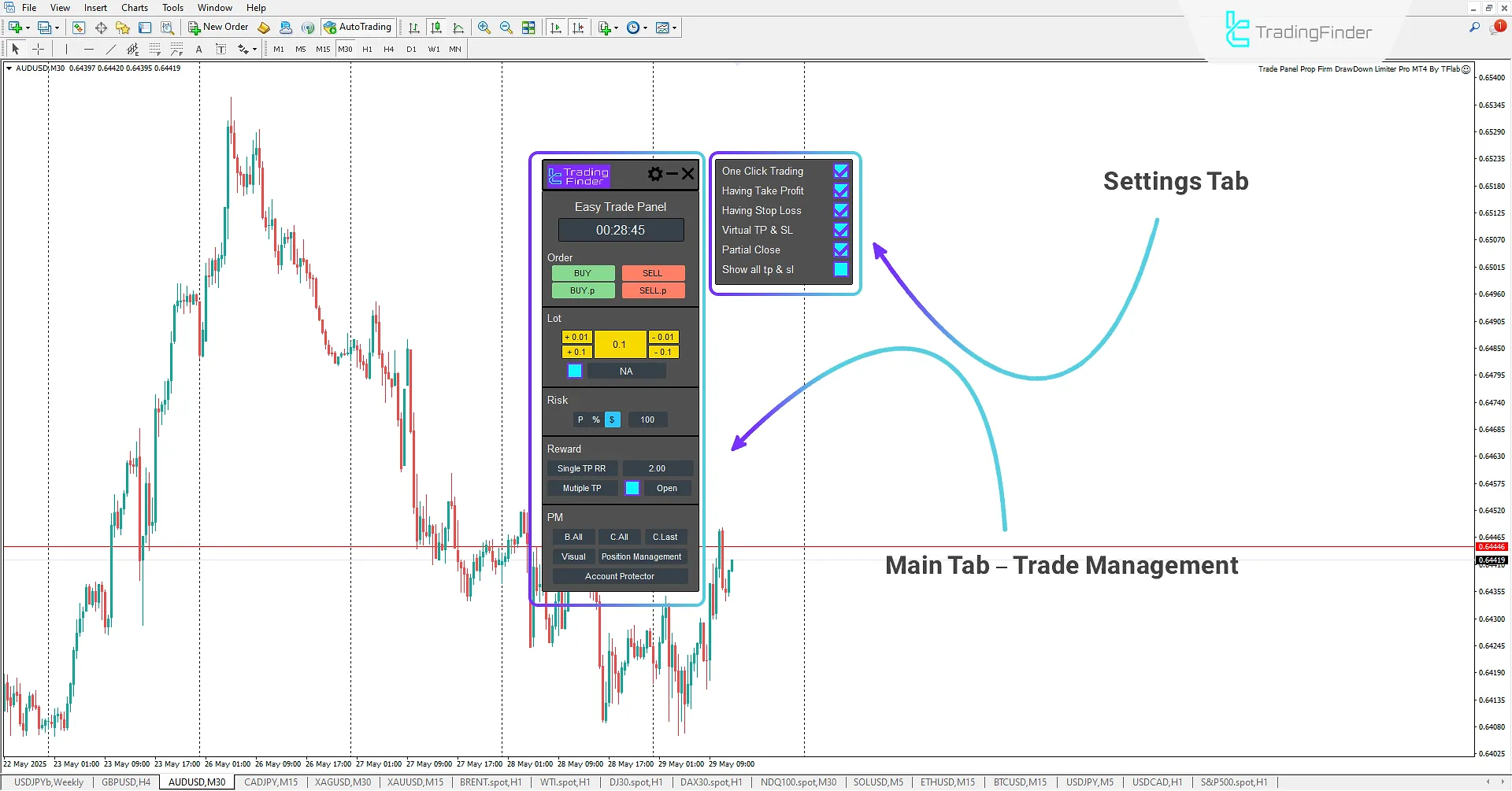Zoom in on the chart
Screen dimensions: 1512x791
click(x=484, y=28)
